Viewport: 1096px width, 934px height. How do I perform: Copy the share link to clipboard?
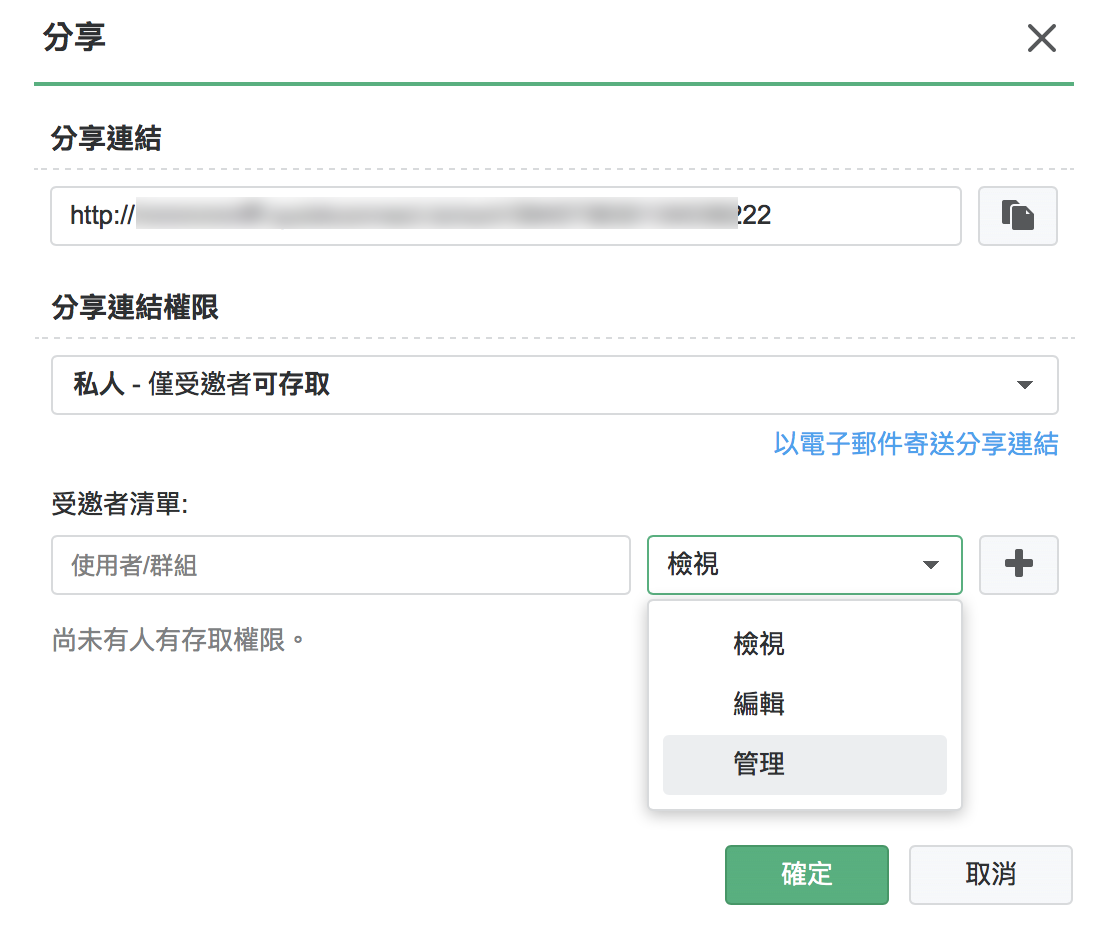pos(1017,216)
